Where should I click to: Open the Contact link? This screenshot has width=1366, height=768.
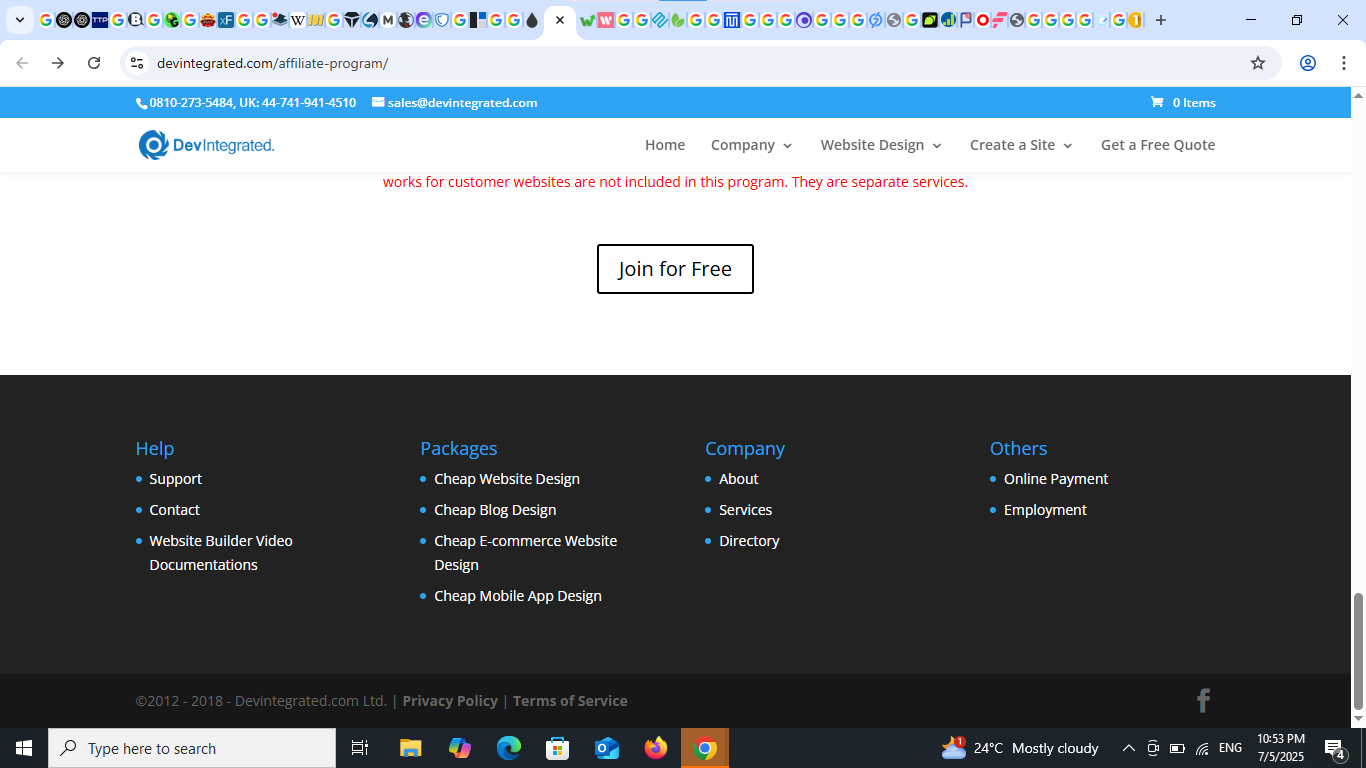click(174, 510)
